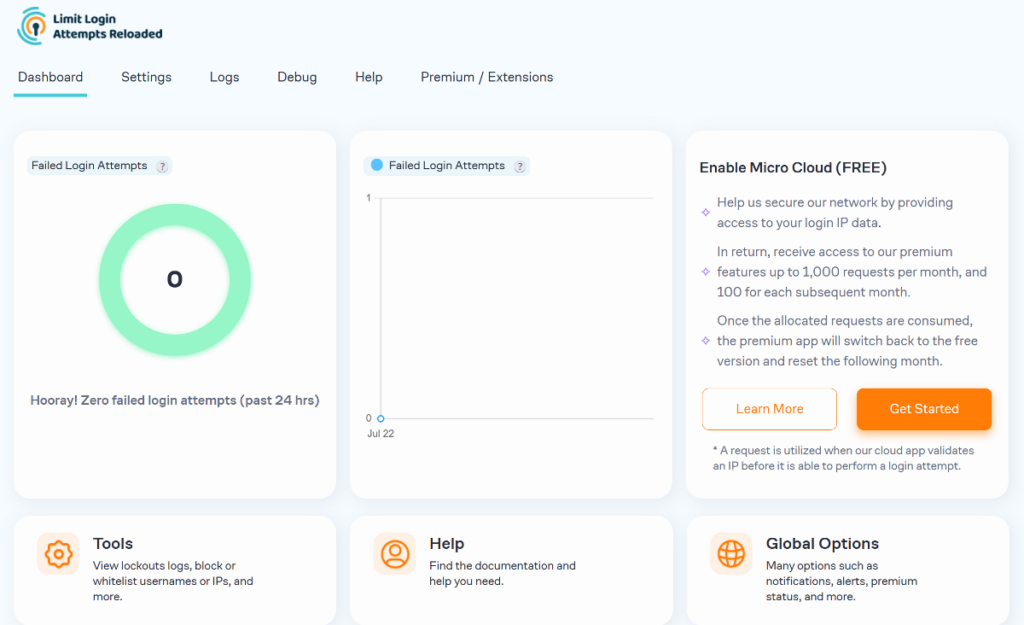Select the Jul 22 data point on chart
This screenshot has width=1024, height=625.
380,418
